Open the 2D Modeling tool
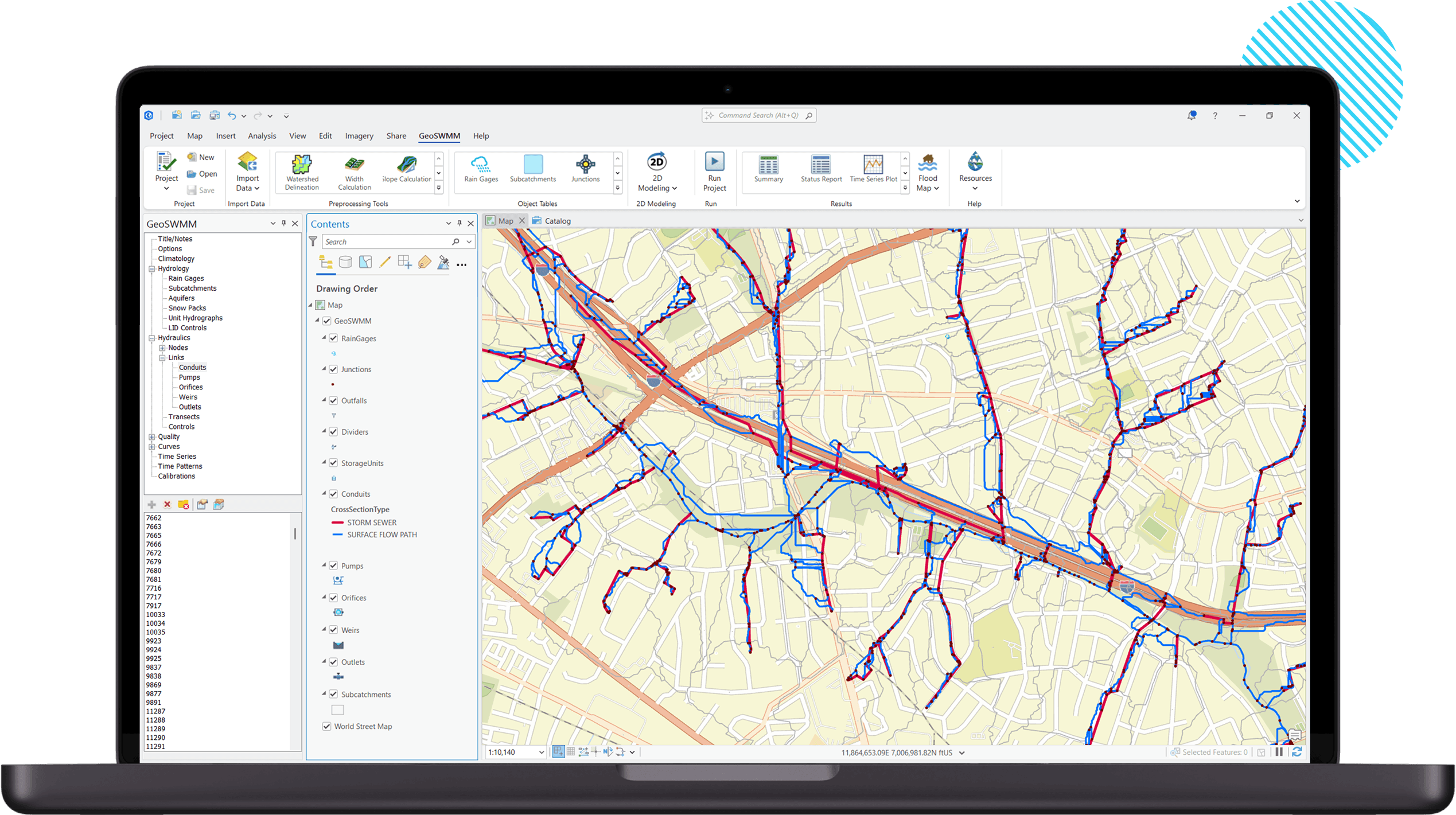1456x815 pixels. [656, 172]
